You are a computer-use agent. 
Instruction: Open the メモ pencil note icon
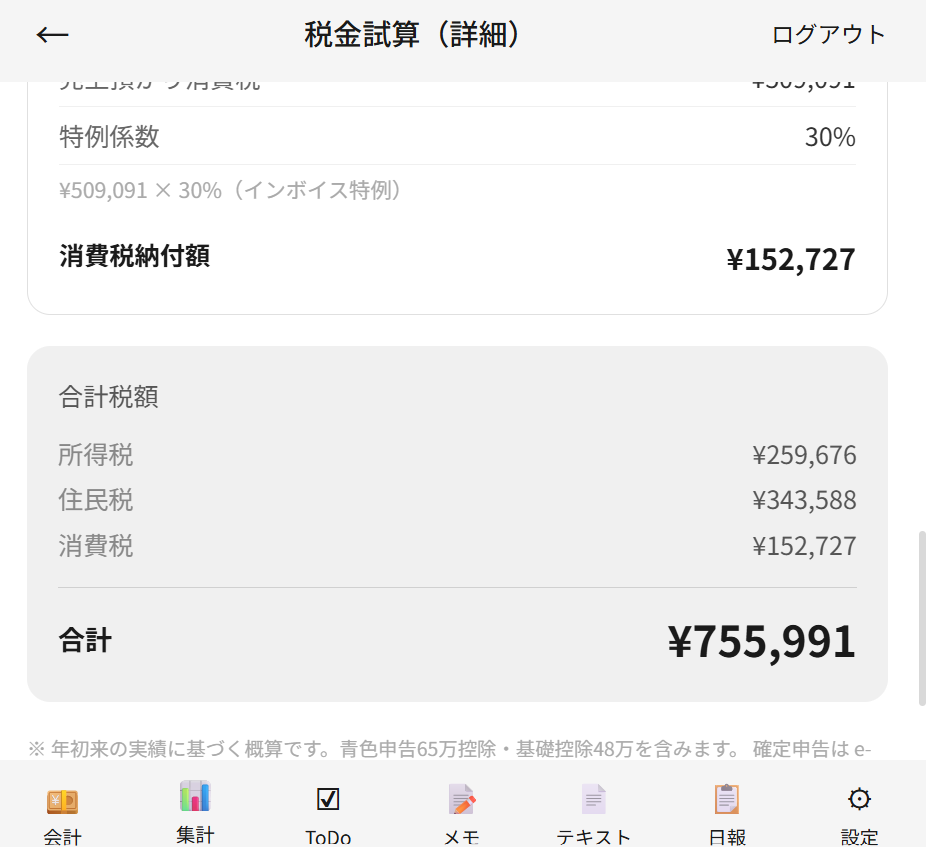point(461,800)
